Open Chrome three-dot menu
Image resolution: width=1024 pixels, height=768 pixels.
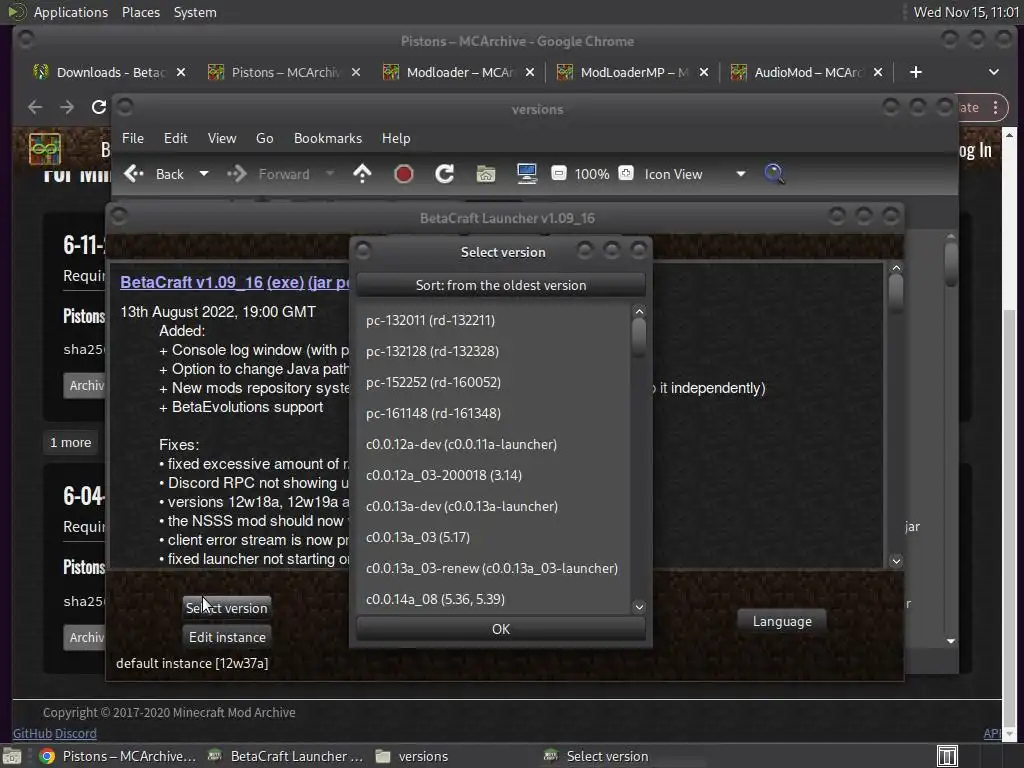coord(995,108)
